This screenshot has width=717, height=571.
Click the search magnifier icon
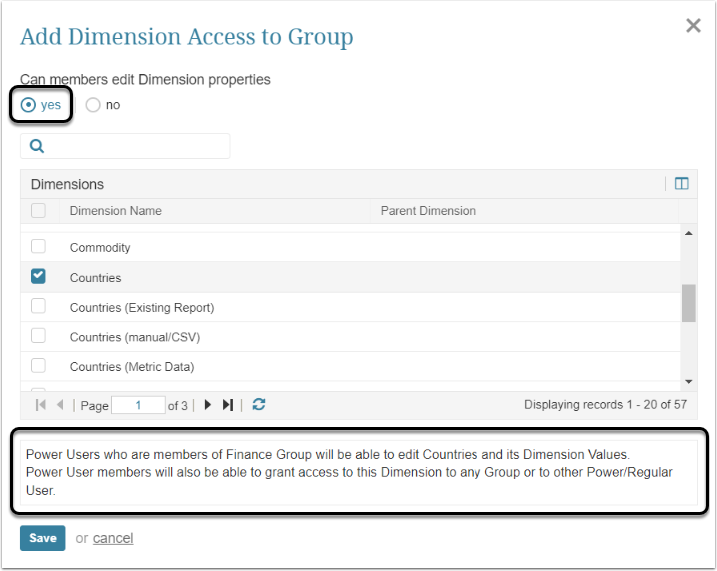37,146
